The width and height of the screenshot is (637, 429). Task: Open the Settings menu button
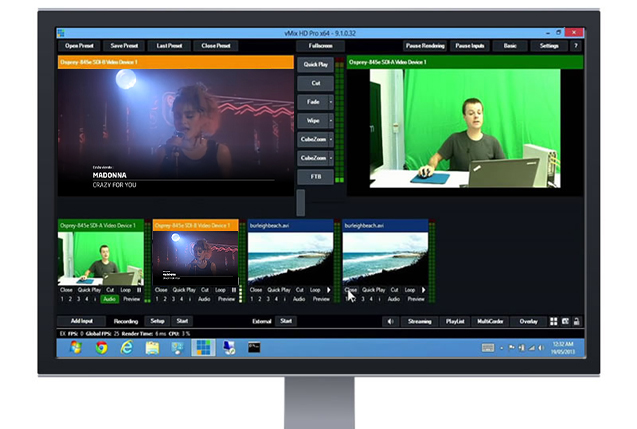pos(549,46)
